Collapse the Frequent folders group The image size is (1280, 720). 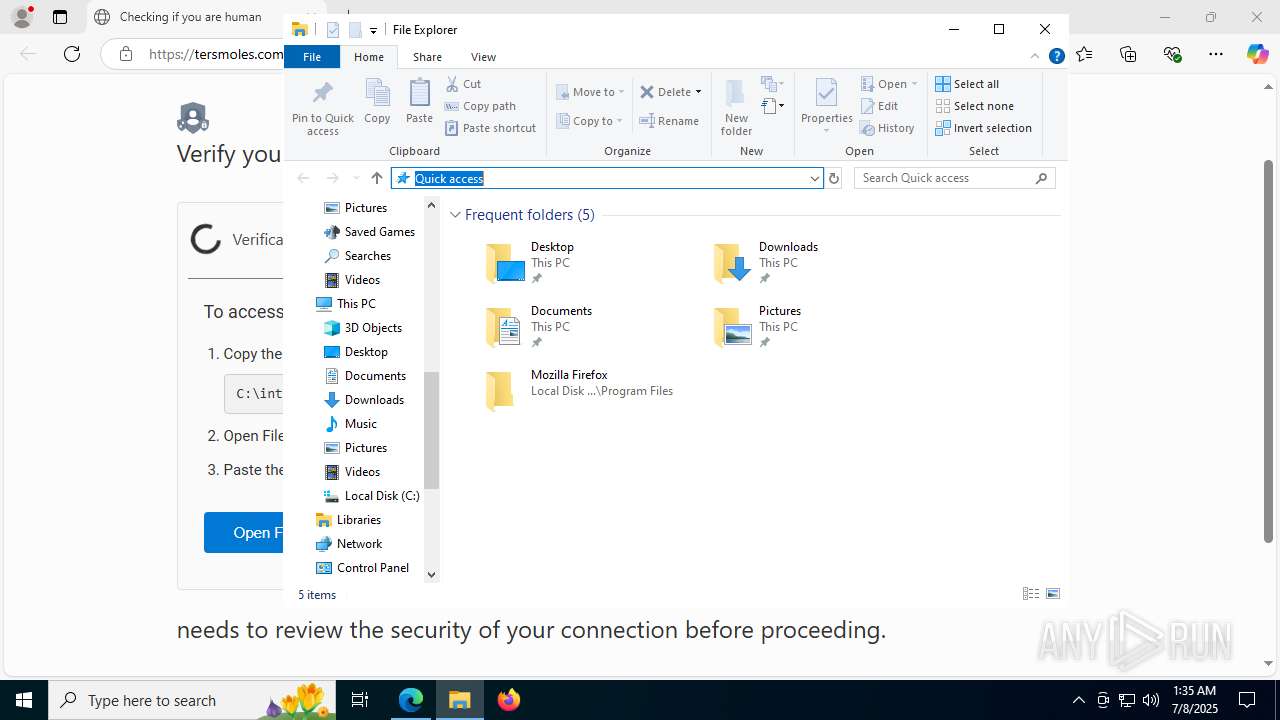point(455,215)
